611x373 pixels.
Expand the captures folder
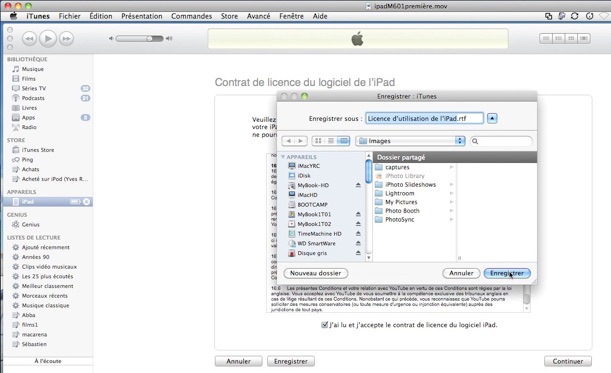(451, 167)
